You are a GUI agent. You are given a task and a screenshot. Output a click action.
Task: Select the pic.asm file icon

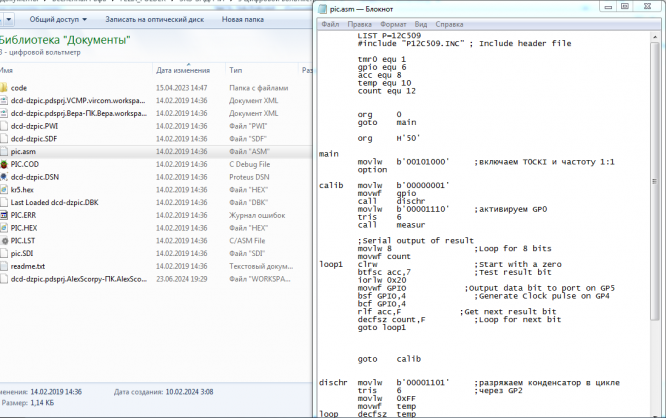point(4,152)
